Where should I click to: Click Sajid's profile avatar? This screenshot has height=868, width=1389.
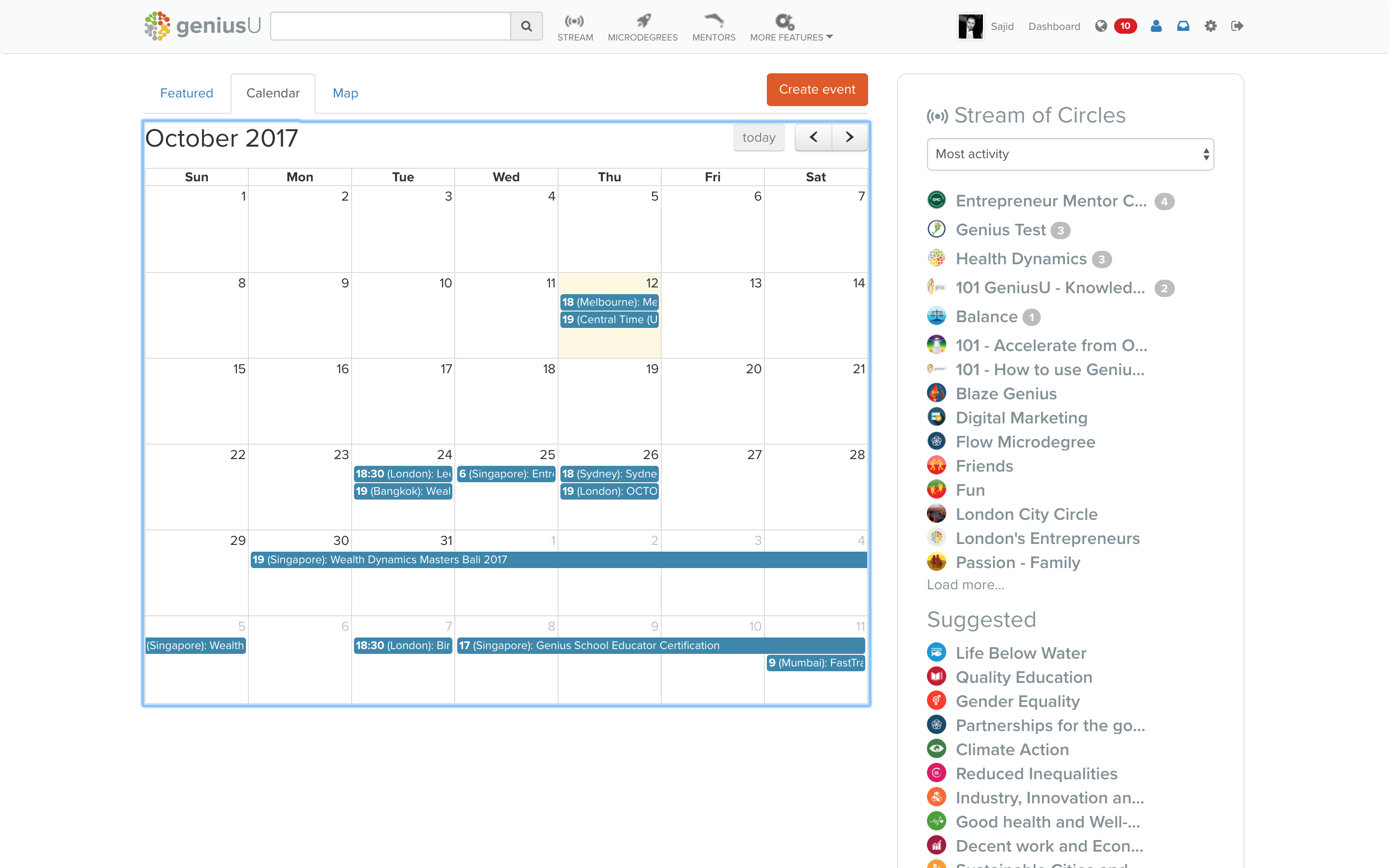coord(970,26)
